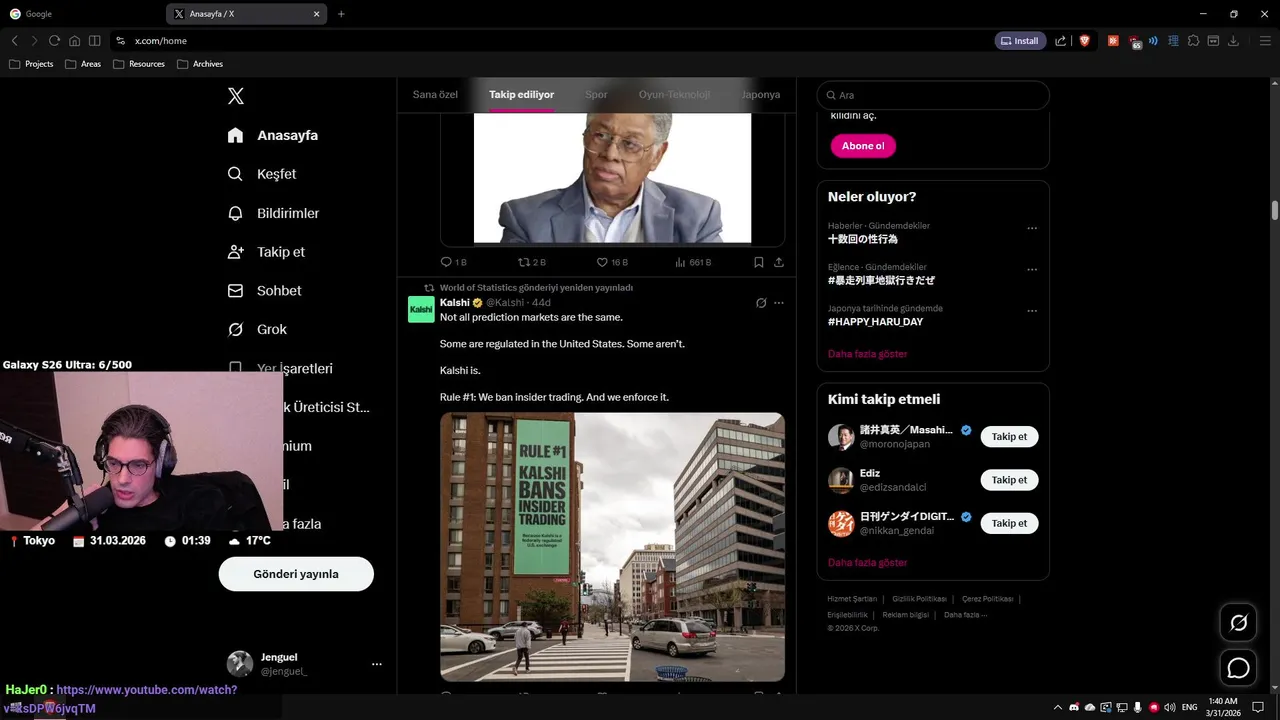
Task: Follow @moronojapan account
Action: click(1009, 437)
